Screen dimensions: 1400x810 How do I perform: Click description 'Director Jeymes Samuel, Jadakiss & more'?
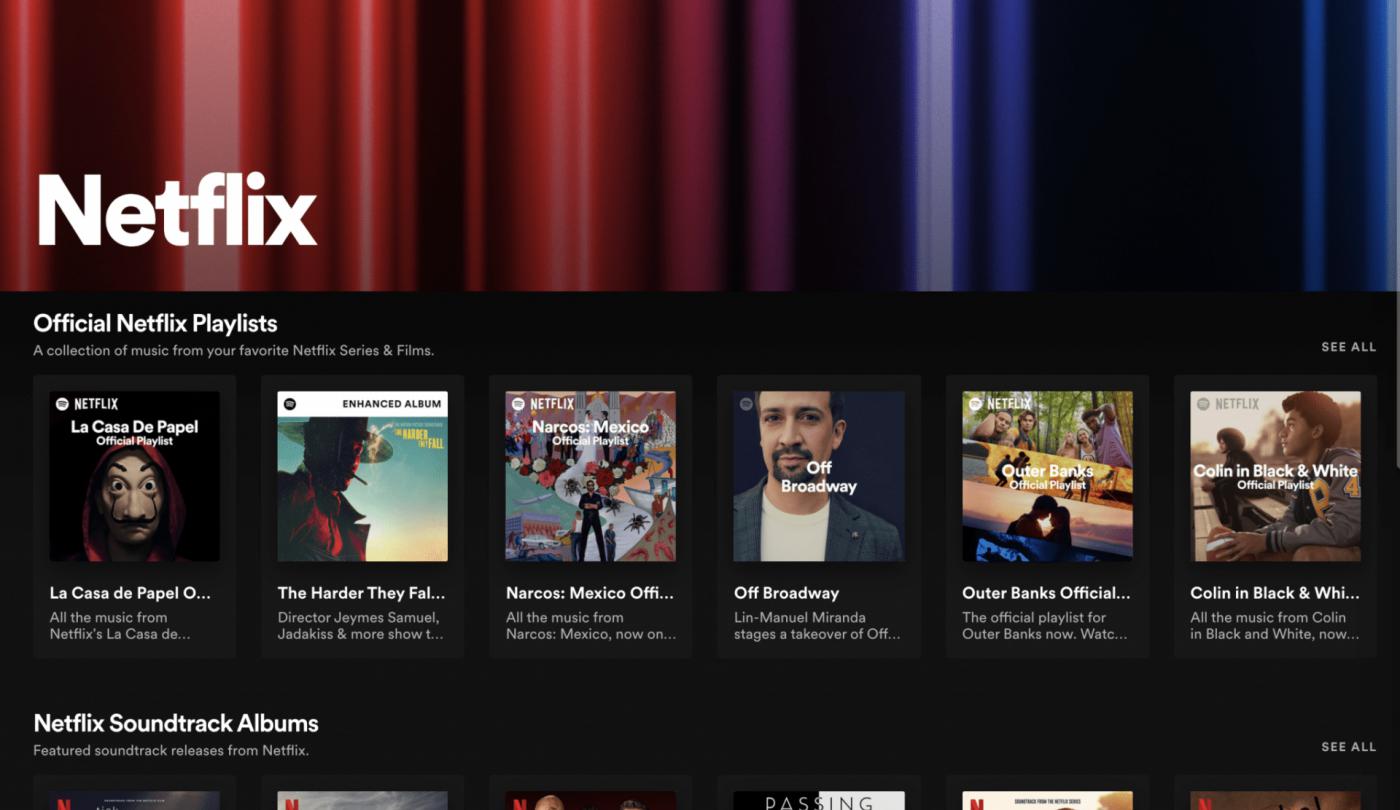361,626
